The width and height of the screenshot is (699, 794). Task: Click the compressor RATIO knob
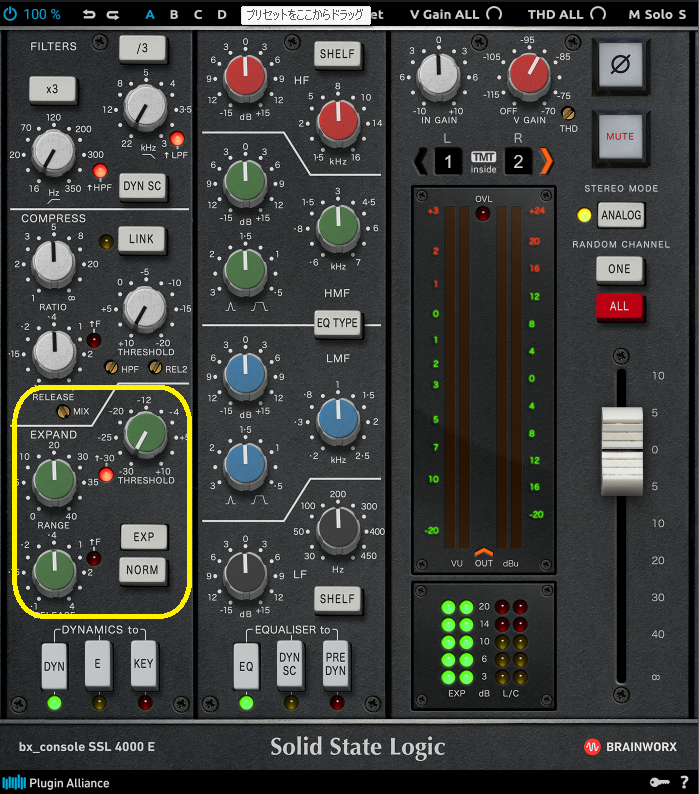click(53, 262)
